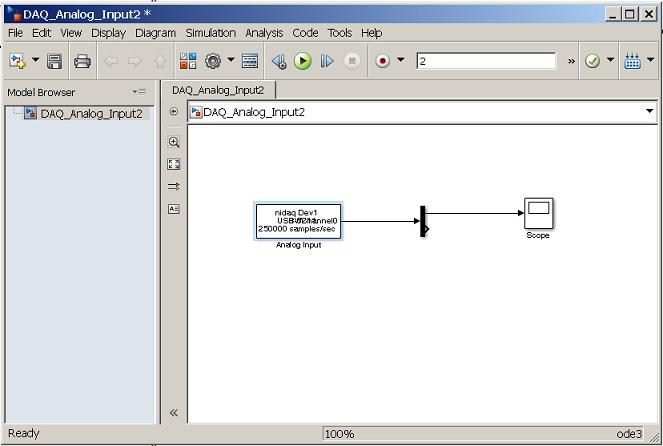
Task: Click the simulation stop time field
Action: click(485, 61)
